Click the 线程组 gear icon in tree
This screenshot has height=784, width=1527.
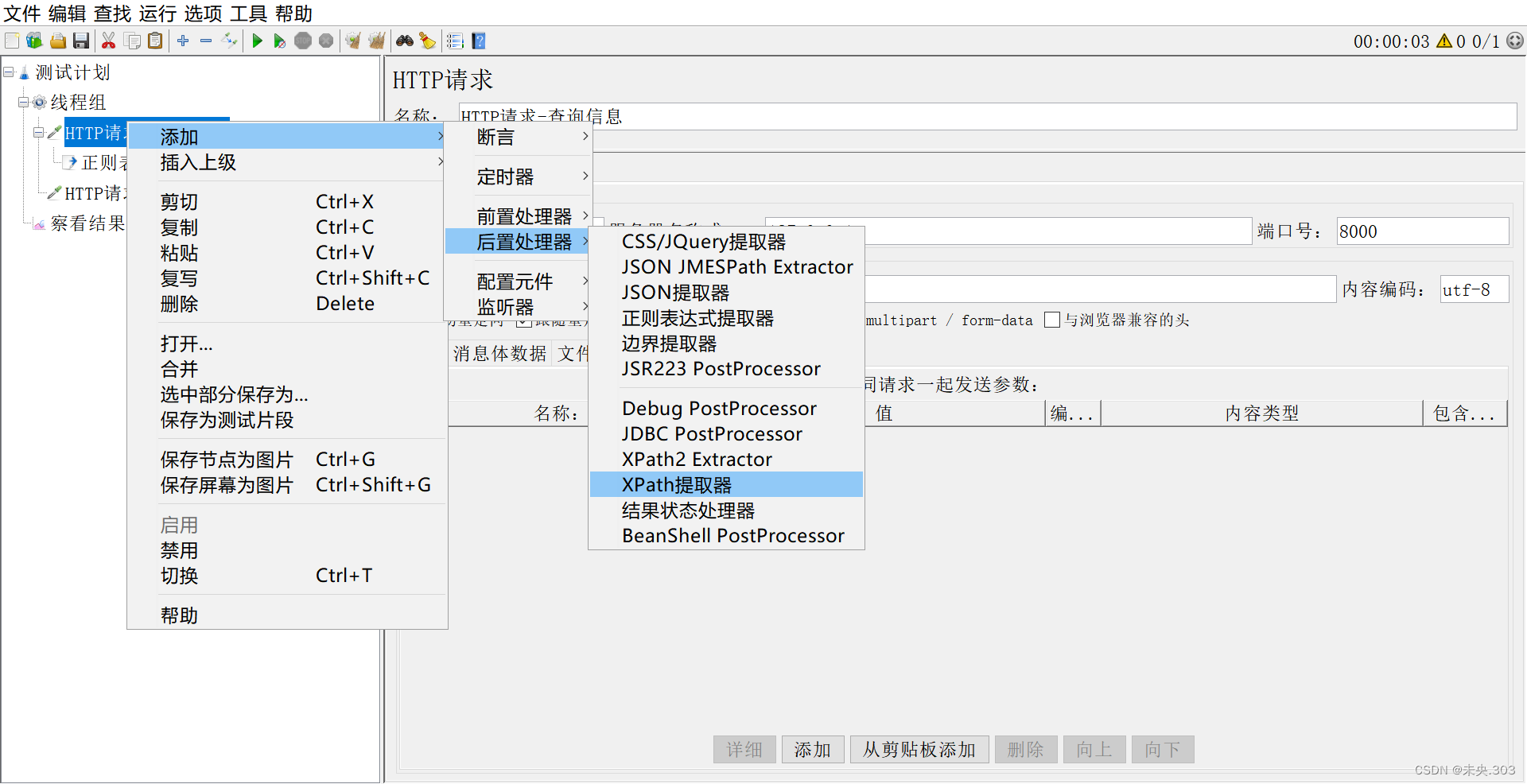(x=40, y=103)
